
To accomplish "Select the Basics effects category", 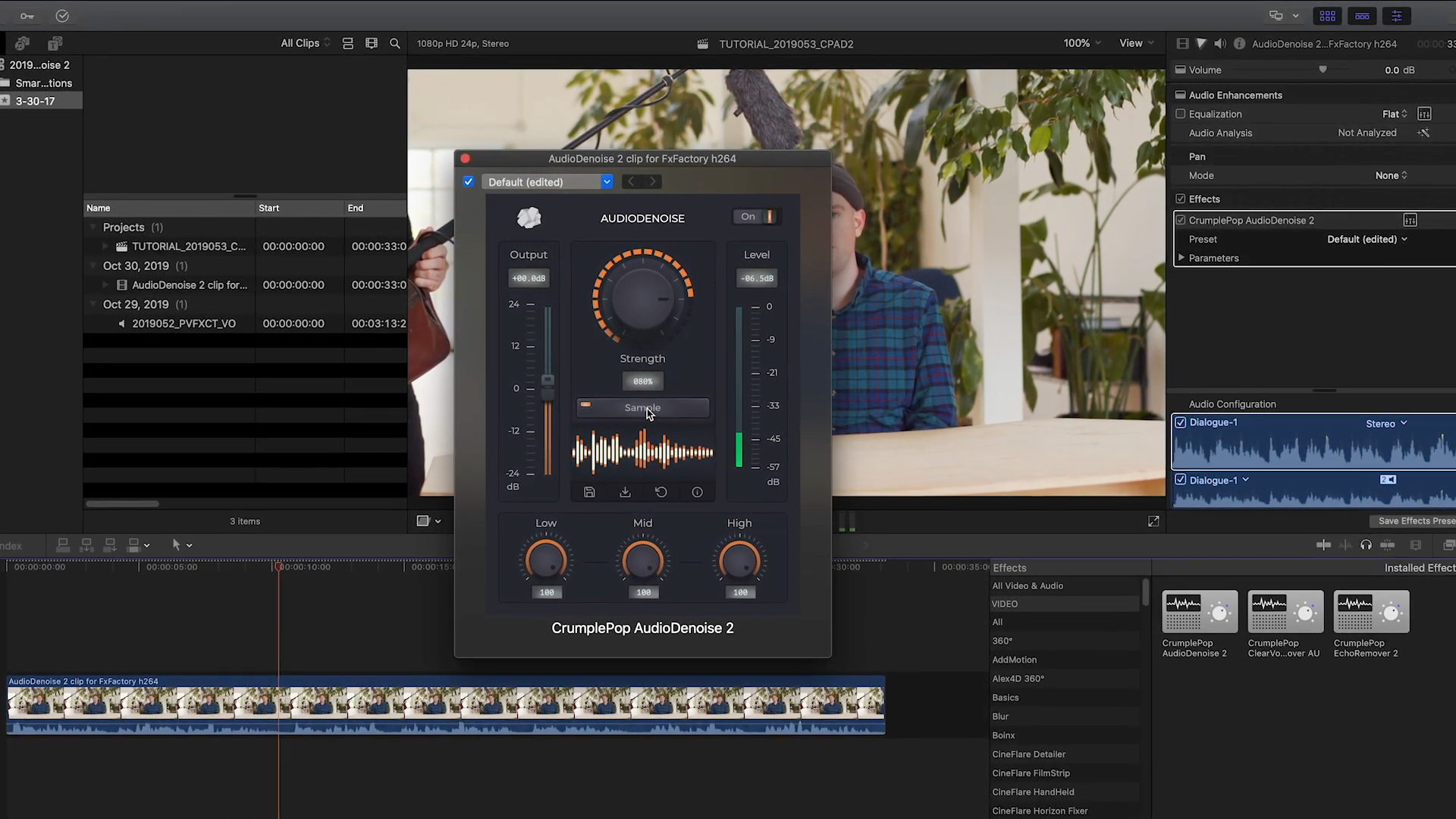I will pyautogui.click(x=1005, y=697).
